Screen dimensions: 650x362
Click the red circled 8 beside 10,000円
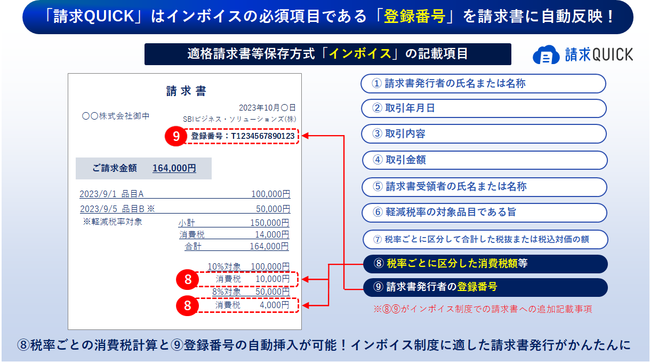point(187,279)
